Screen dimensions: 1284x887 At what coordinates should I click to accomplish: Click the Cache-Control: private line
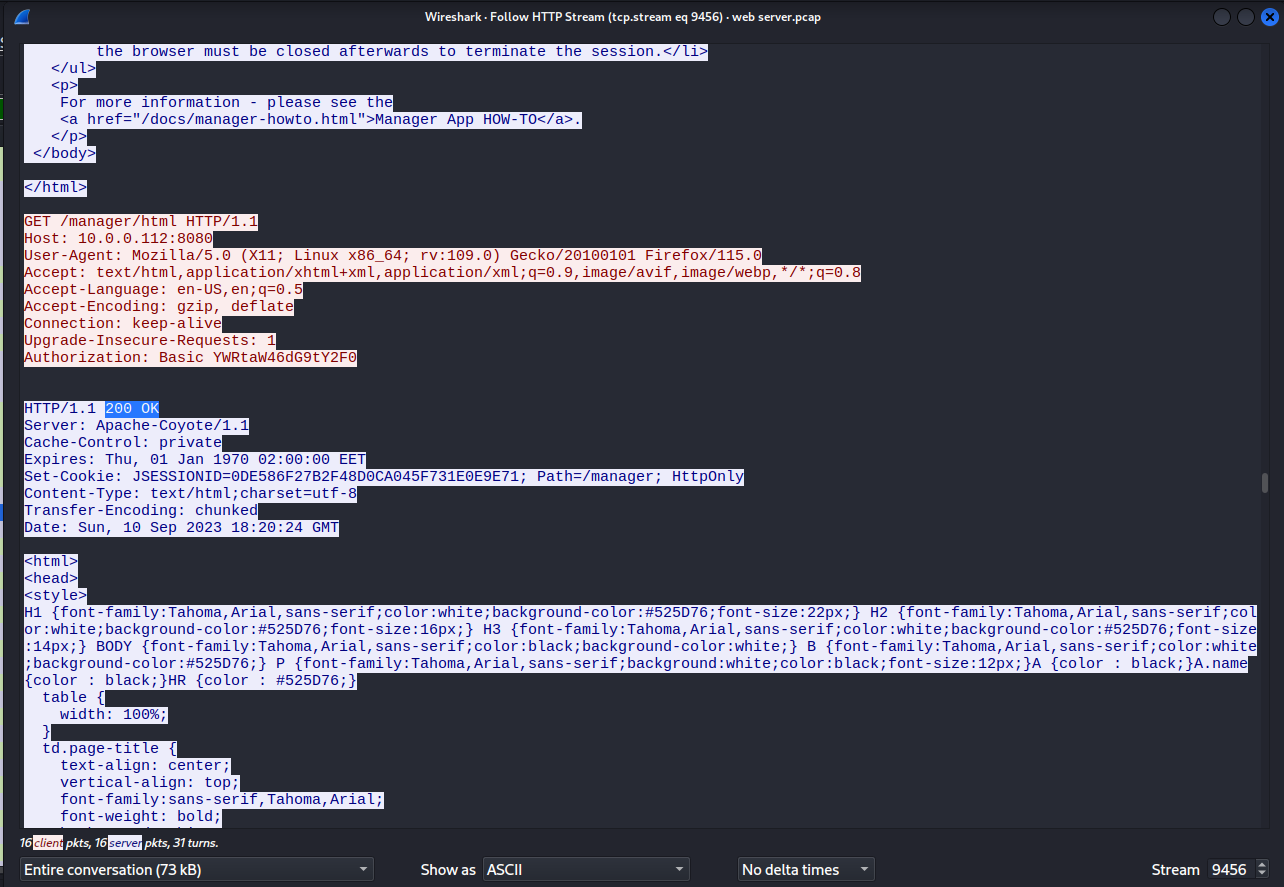(x=123, y=442)
